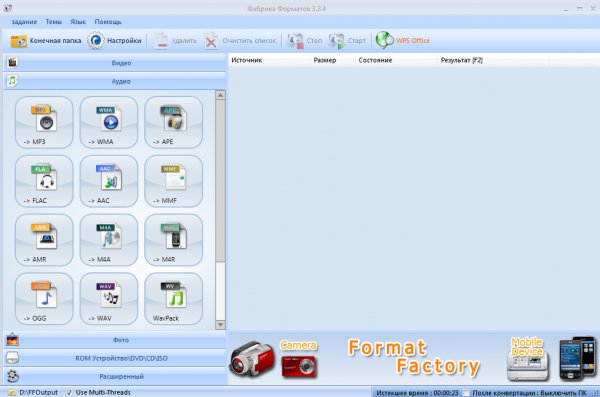Screen dimensions: 600x397
Task: Click the application icon in title bar
Action: 8,8
